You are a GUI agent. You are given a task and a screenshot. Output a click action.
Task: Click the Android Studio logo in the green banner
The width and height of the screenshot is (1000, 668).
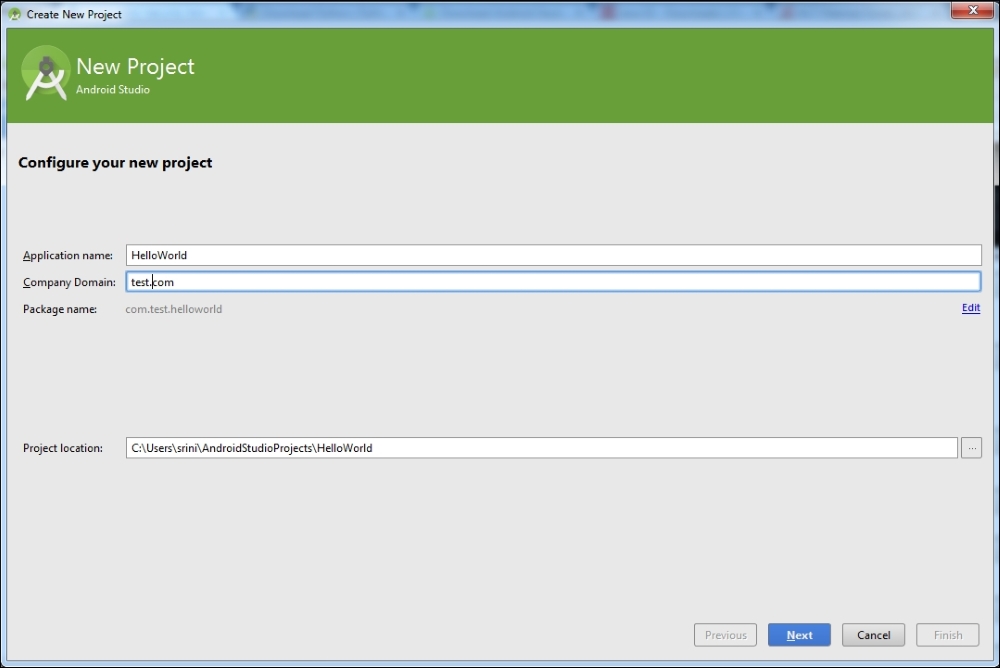coord(45,74)
